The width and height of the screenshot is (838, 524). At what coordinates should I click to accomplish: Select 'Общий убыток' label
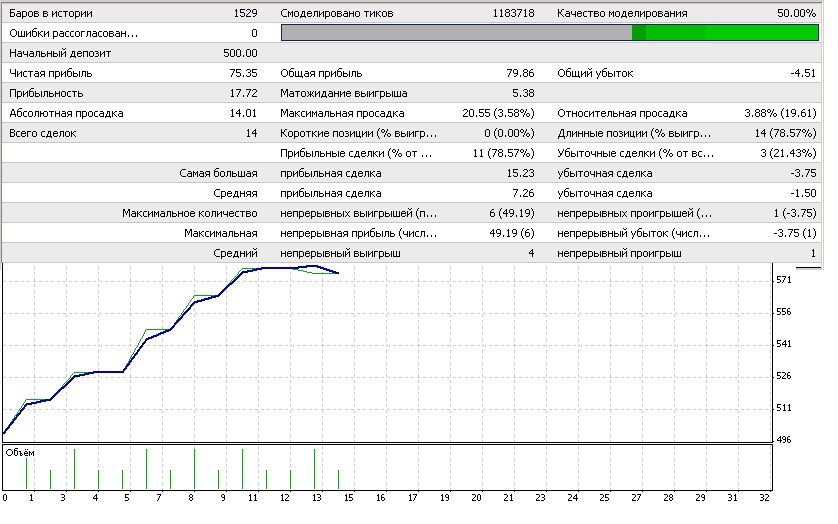coord(595,73)
